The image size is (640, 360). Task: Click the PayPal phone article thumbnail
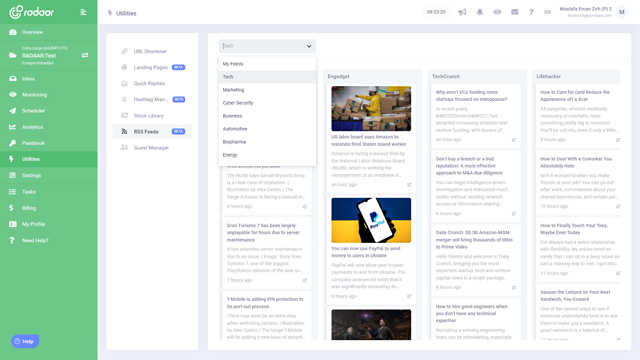coord(371,220)
